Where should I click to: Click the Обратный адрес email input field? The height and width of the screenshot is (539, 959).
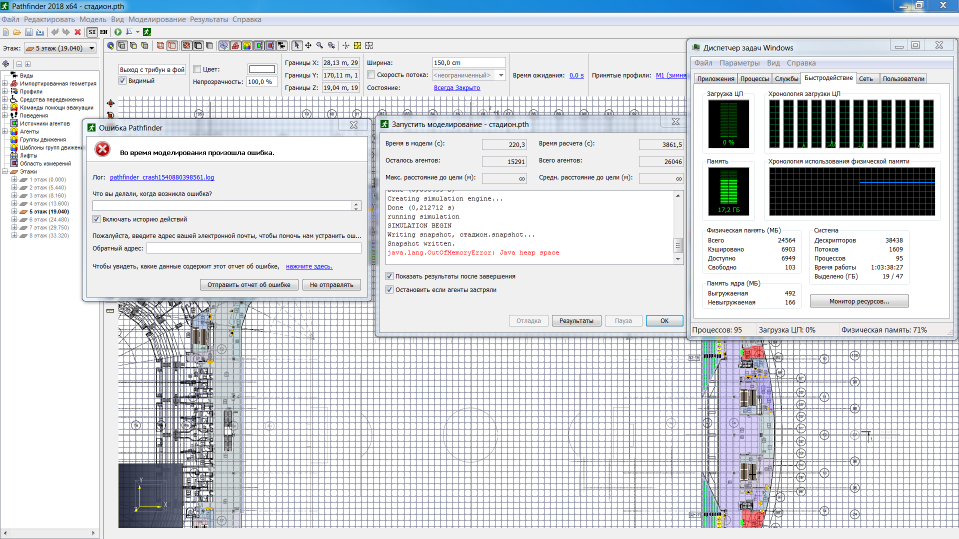253,249
